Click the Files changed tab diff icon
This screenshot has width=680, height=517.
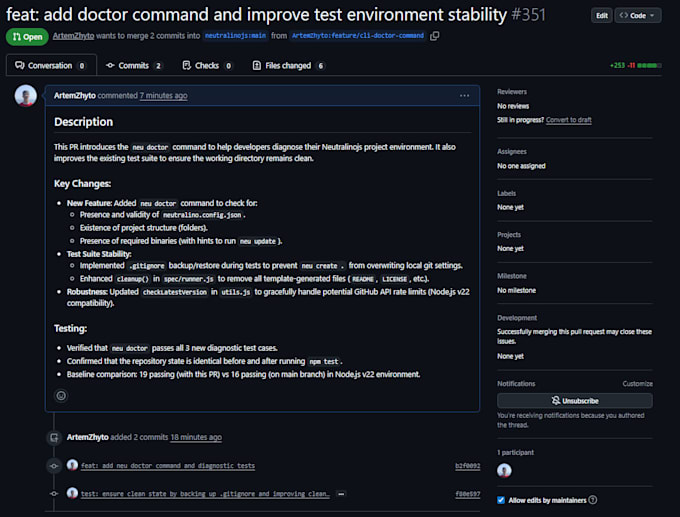pyautogui.click(x=257, y=65)
